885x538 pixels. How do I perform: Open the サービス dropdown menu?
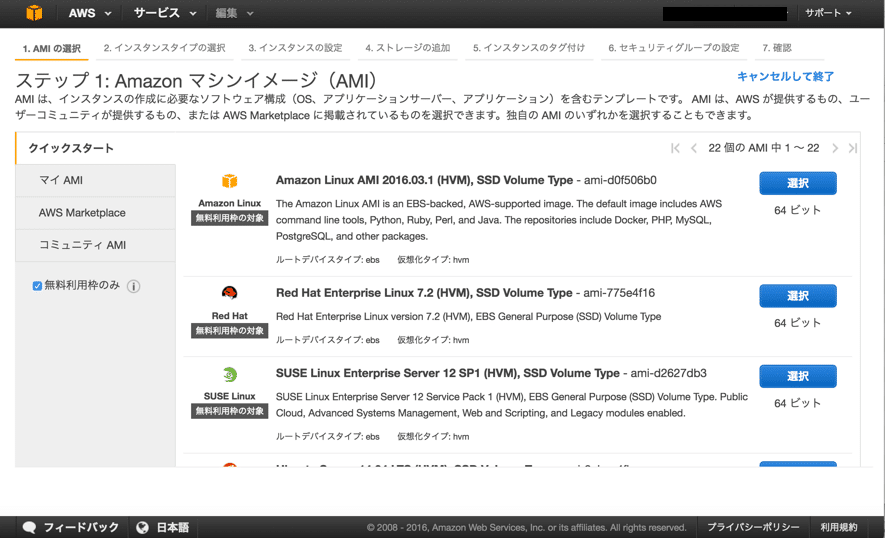point(165,13)
